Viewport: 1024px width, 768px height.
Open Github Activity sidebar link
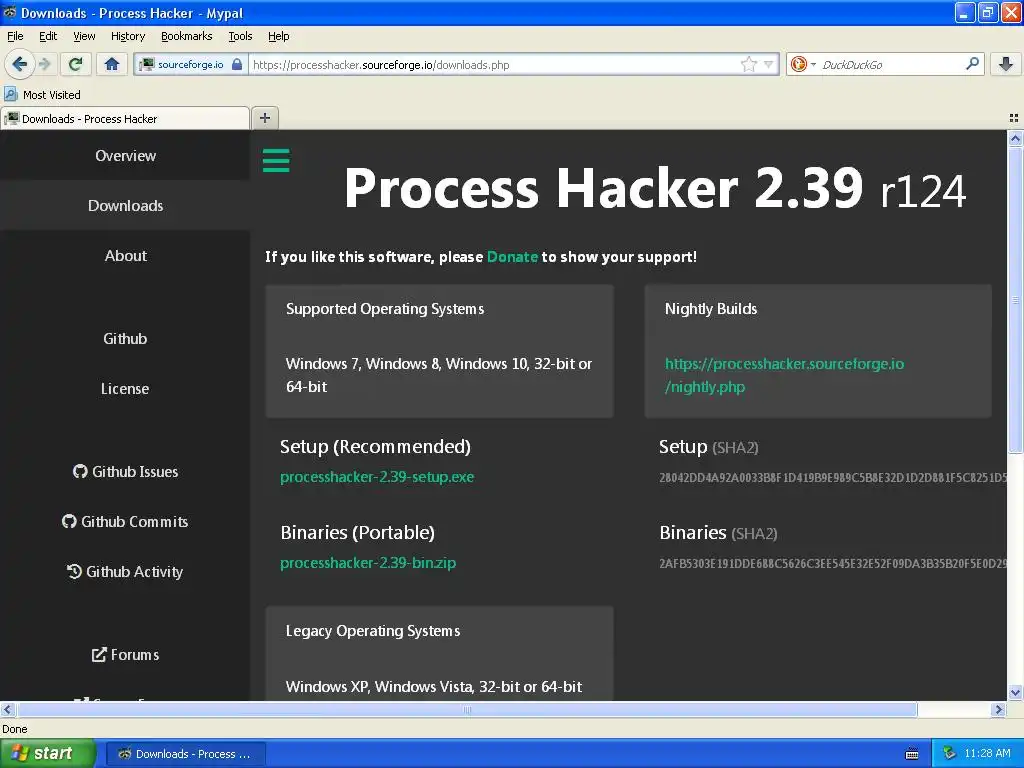125,571
